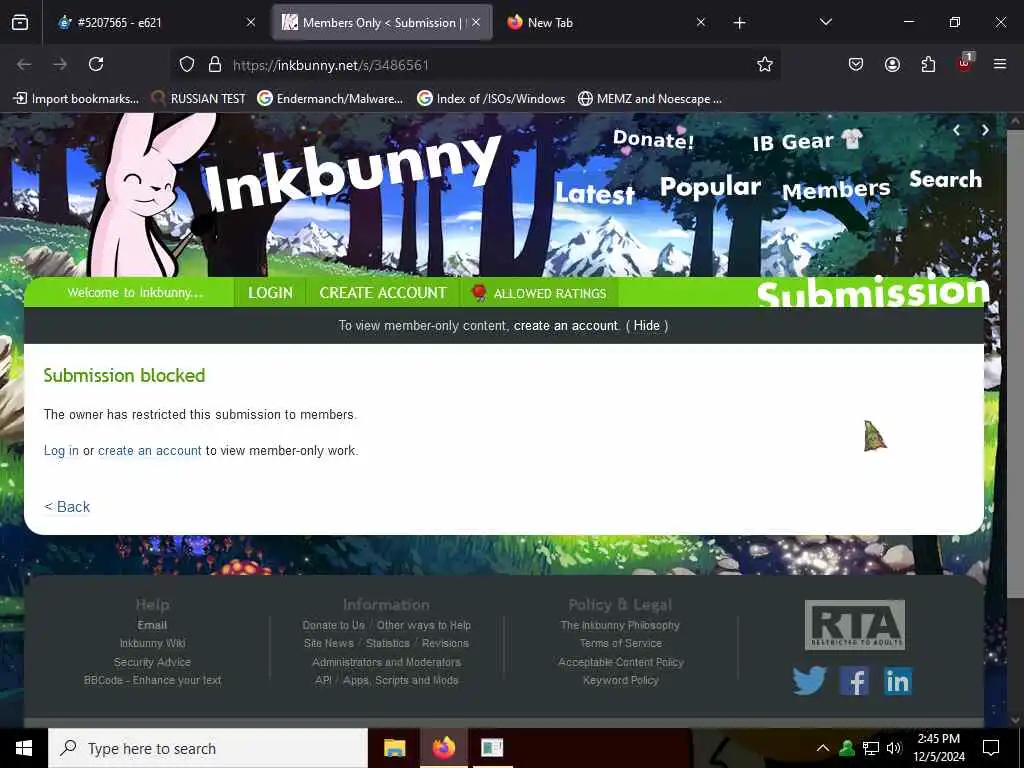
Task: Open the Search page
Action: tap(946, 179)
